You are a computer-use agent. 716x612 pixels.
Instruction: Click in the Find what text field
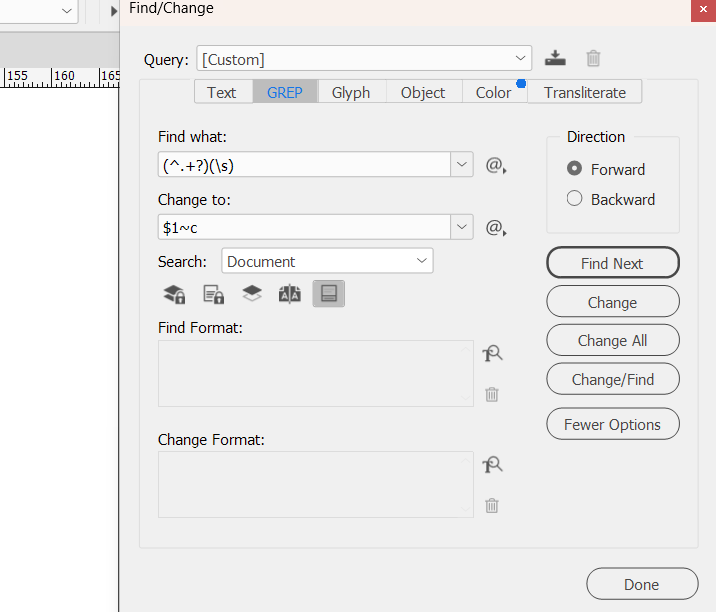pyautogui.click(x=304, y=164)
